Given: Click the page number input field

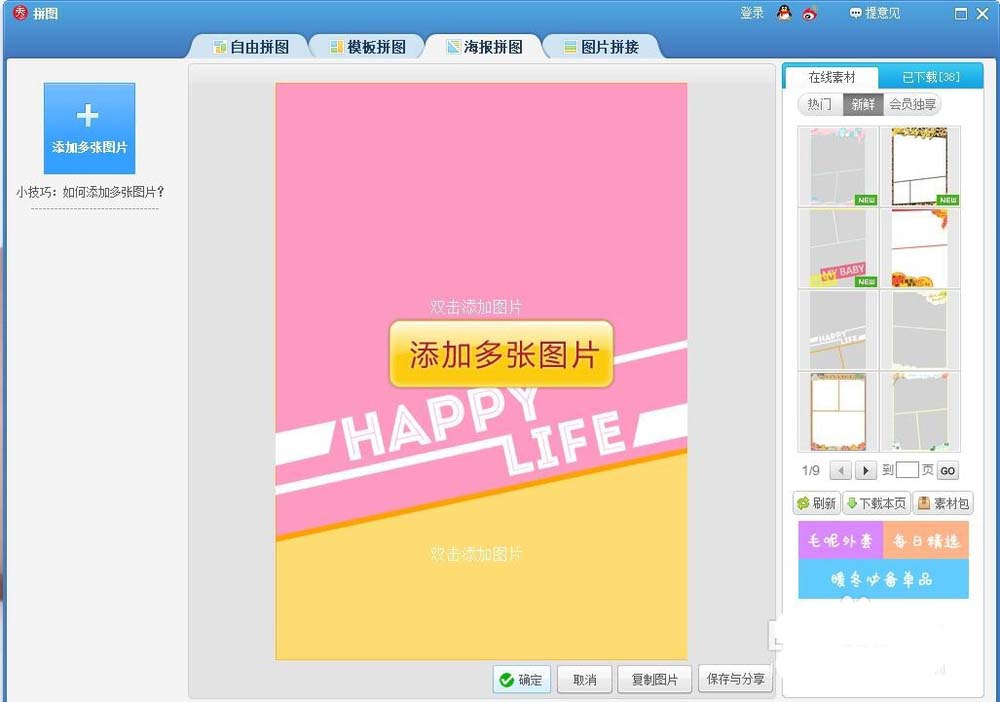Looking at the screenshot, I should 907,471.
